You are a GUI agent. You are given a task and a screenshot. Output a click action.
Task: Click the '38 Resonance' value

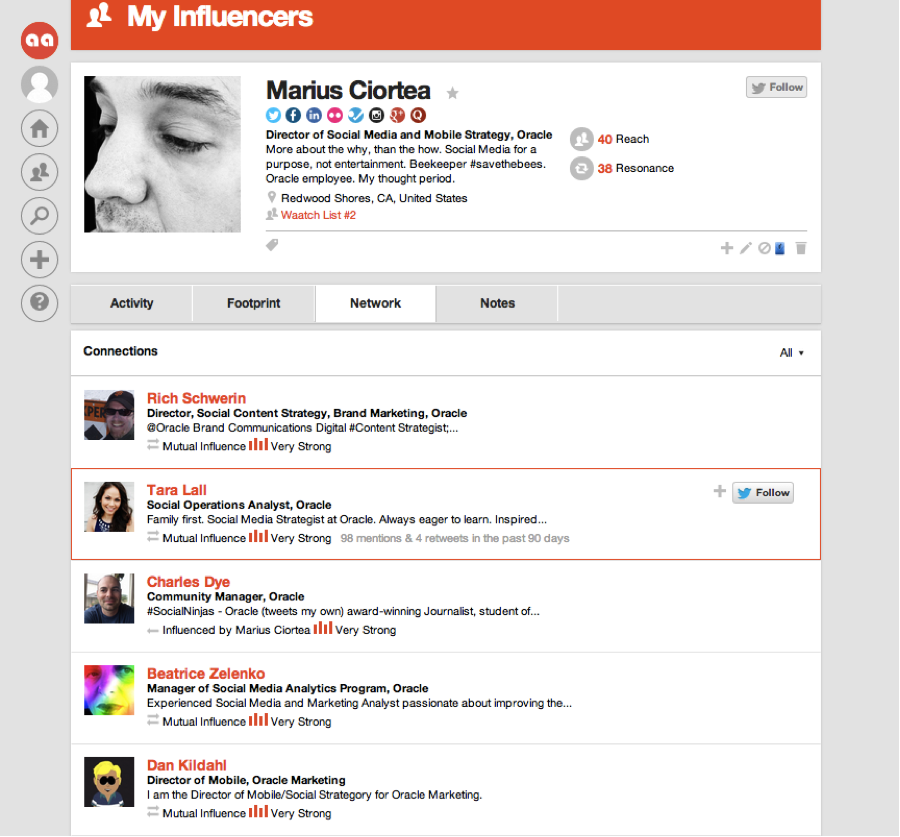[x=636, y=168]
